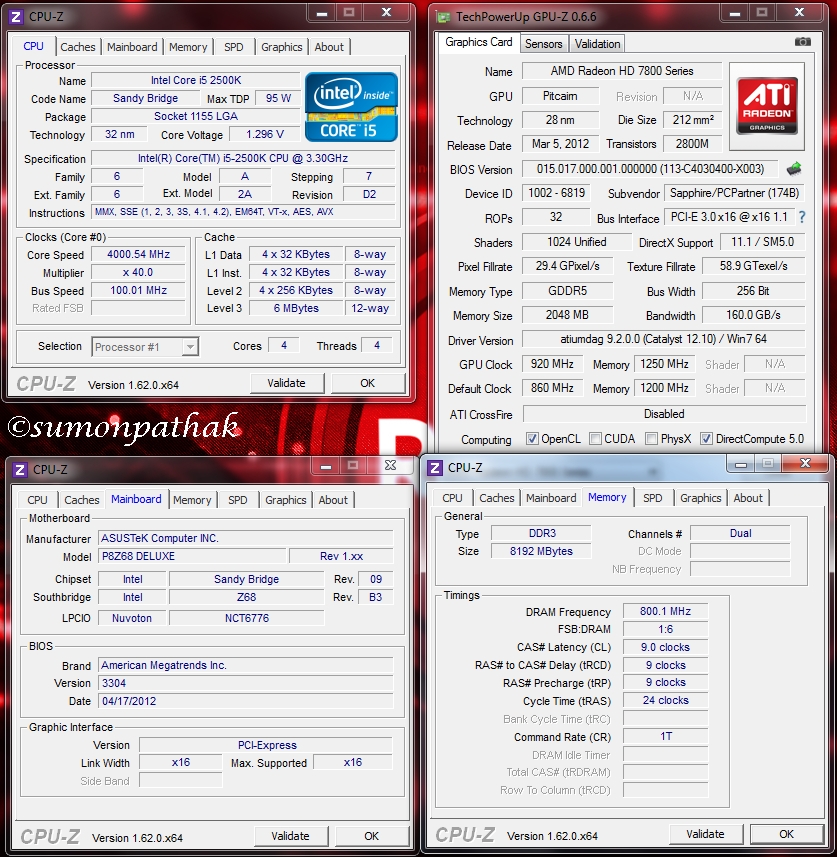837x857 pixels.
Task: Click the memory size value 8192 MBytes
Action: [x=541, y=551]
